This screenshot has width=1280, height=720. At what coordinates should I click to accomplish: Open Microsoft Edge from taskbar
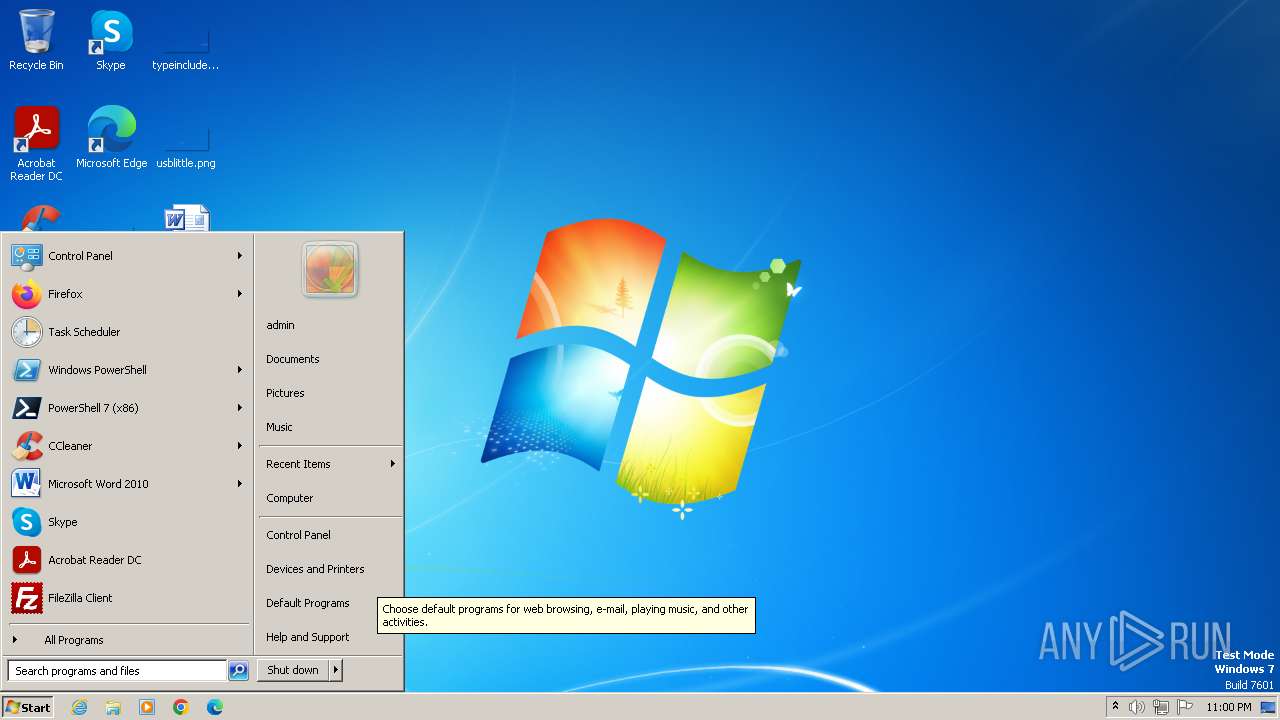tap(215, 707)
